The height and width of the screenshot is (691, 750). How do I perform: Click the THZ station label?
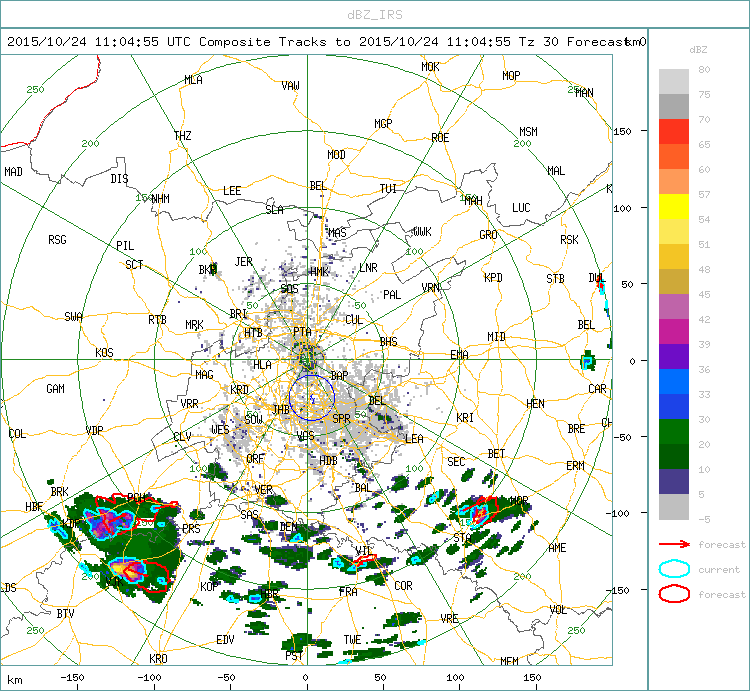(x=182, y=136)
